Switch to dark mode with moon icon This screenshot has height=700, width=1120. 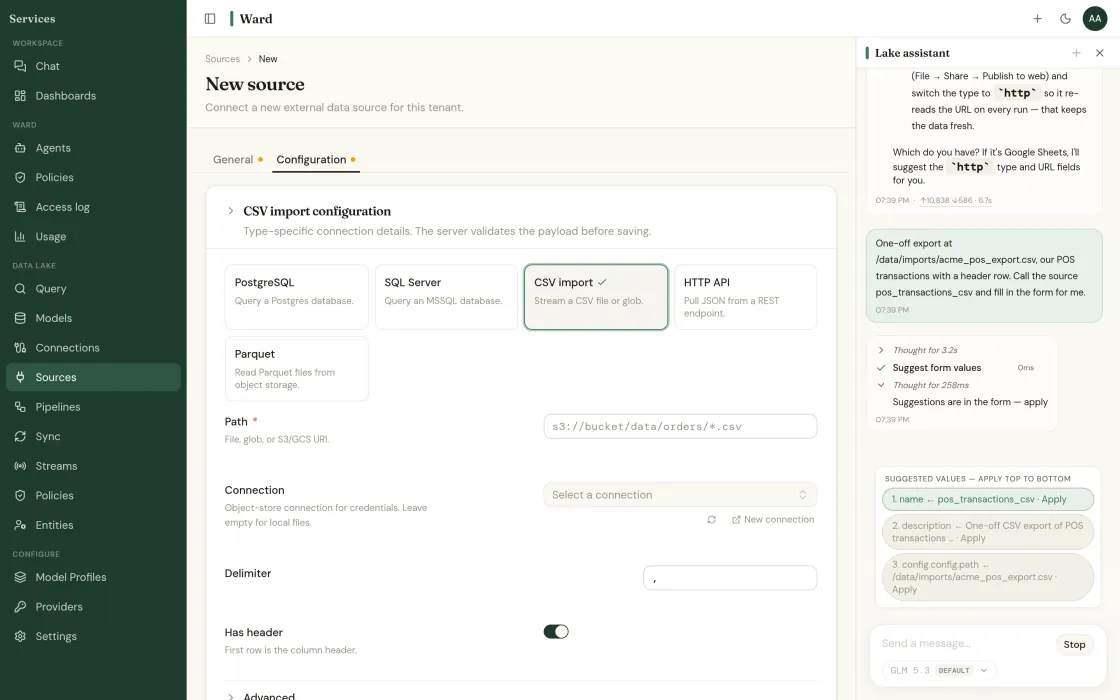tap(1065, 19)
